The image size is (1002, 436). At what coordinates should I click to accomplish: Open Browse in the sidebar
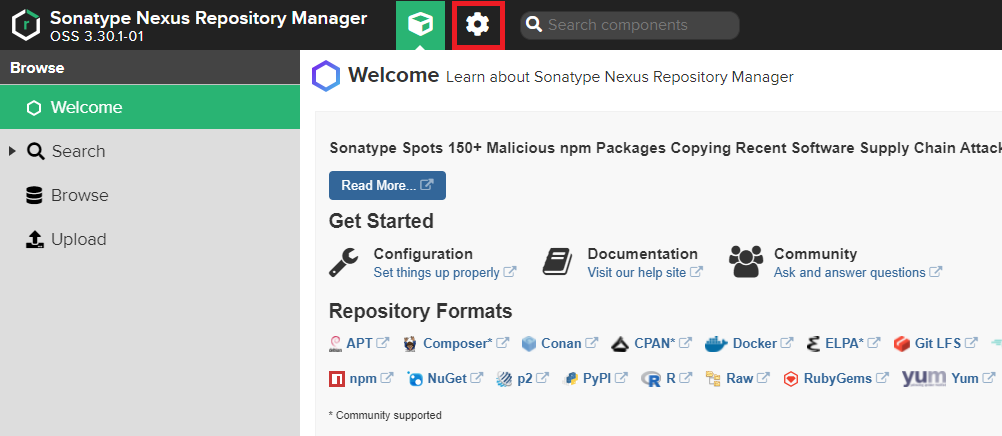[79, 195]
